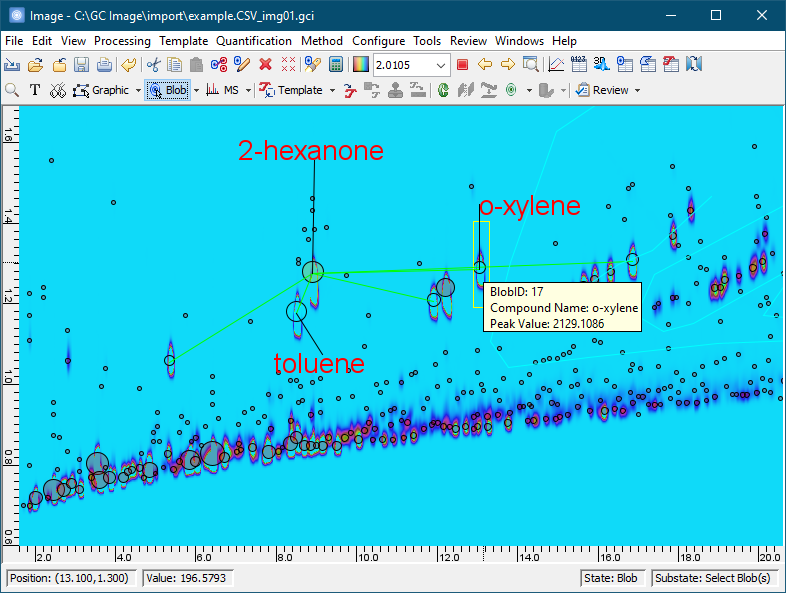Open the Processing menu
This screenshot has height=593, width=786.
[x=122, y=41]
